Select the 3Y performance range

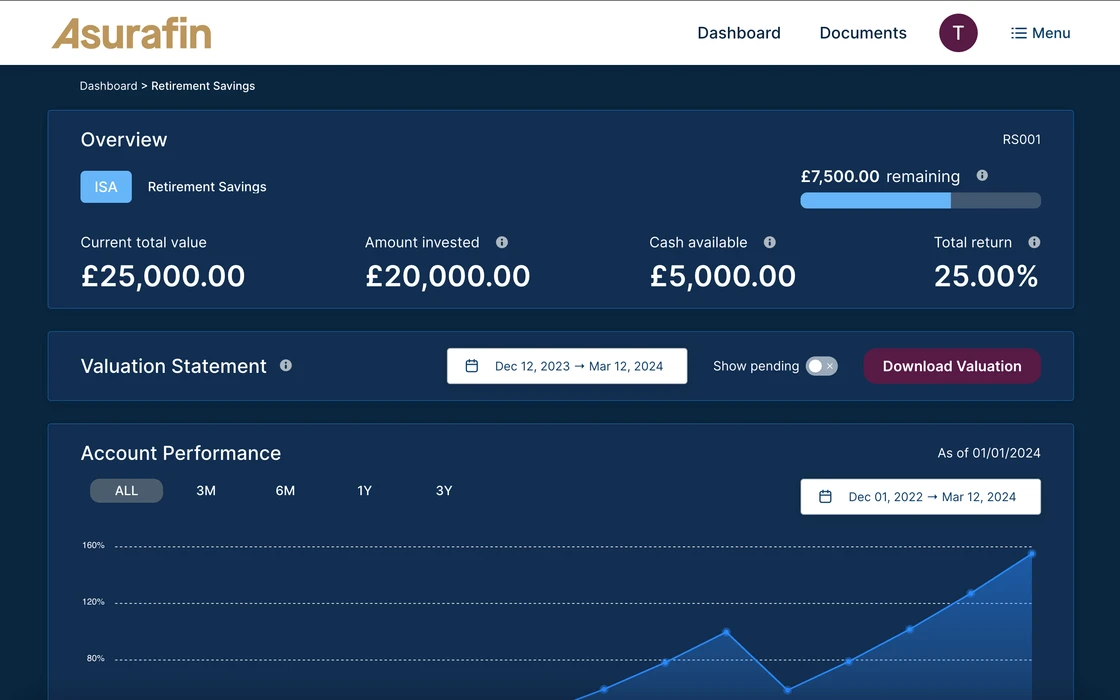point(444,491)
